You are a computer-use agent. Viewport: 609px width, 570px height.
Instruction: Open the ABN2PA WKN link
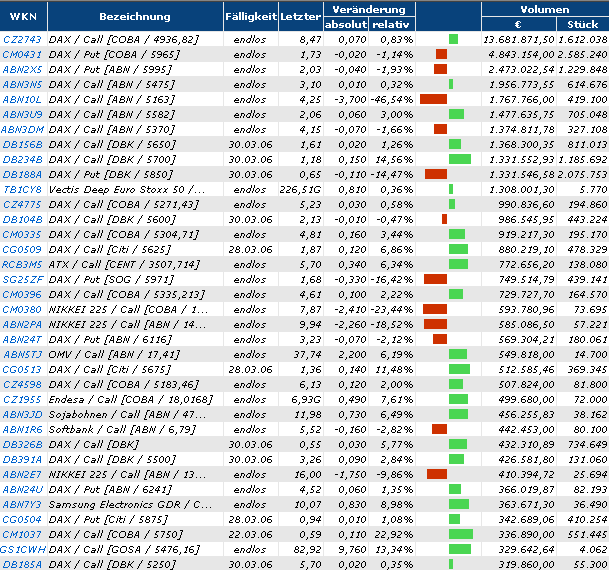click(x=23, y=324)
